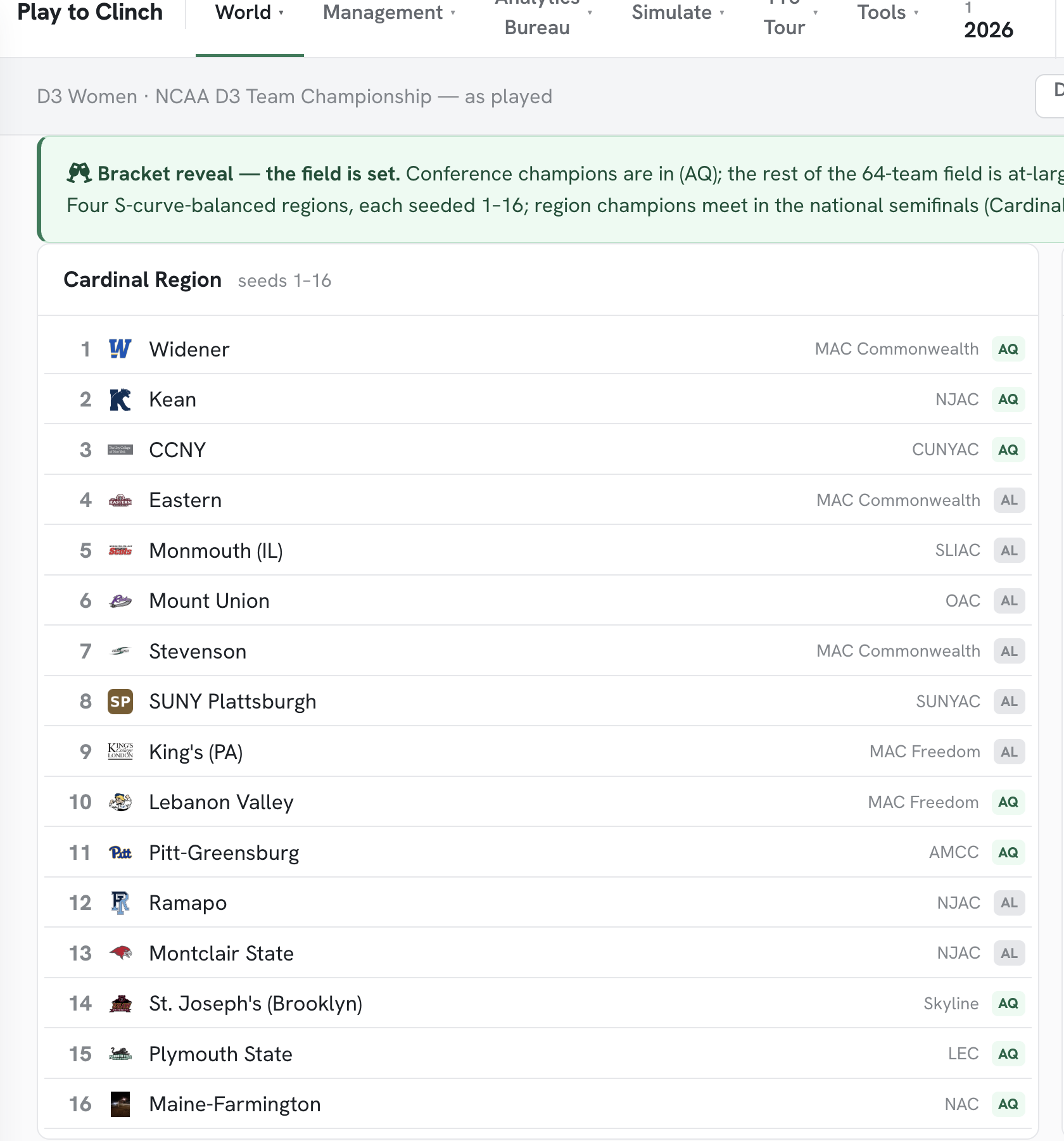Viewport: 1064px width, 1141px height.
Task: Click the CCNY team logo
Action: [120, 450]
